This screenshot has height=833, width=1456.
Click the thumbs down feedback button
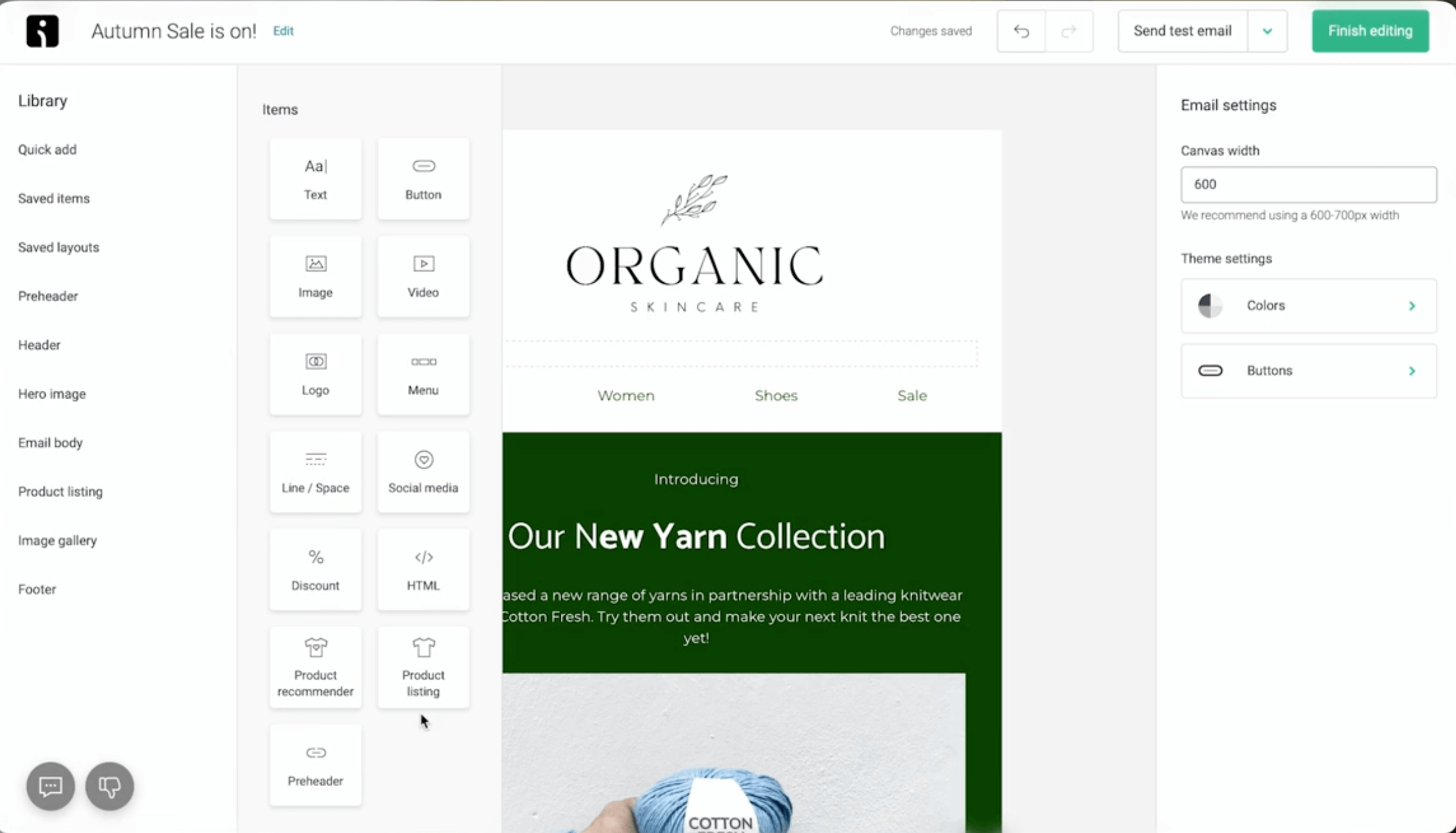[x=110, y=786]
